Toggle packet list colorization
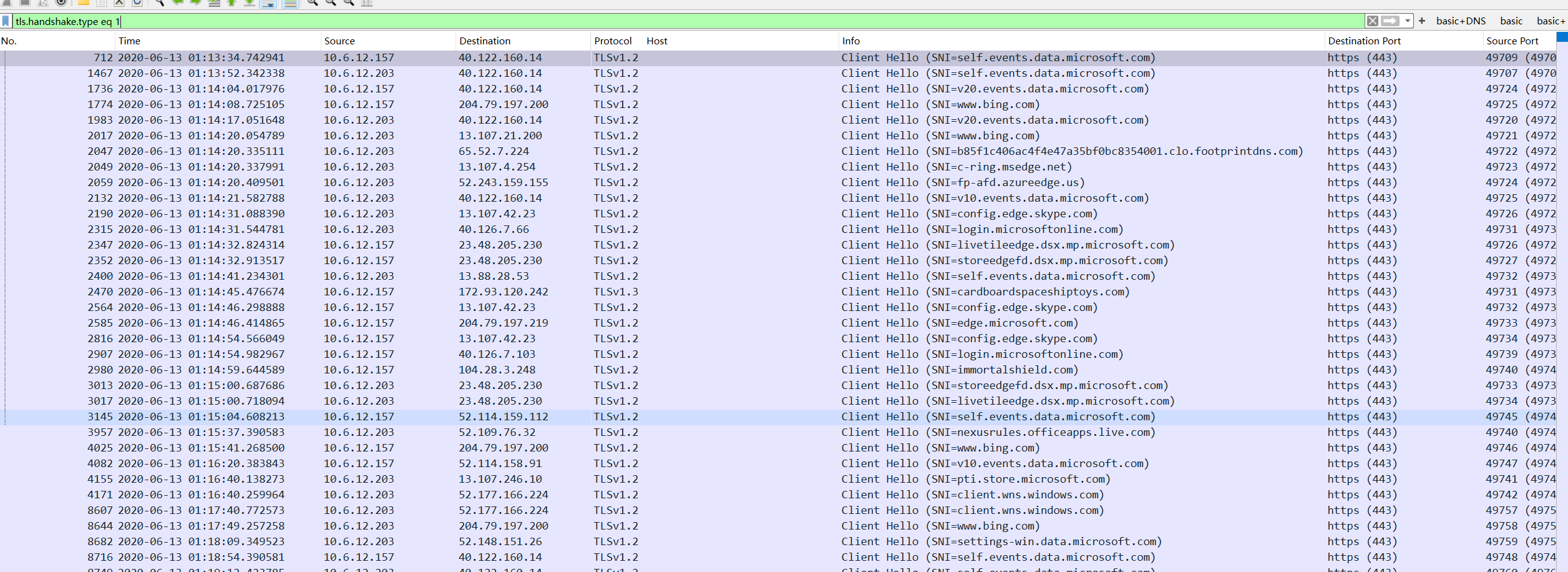The width and height of the screenshot is (1568, 572). pos(290,2)
